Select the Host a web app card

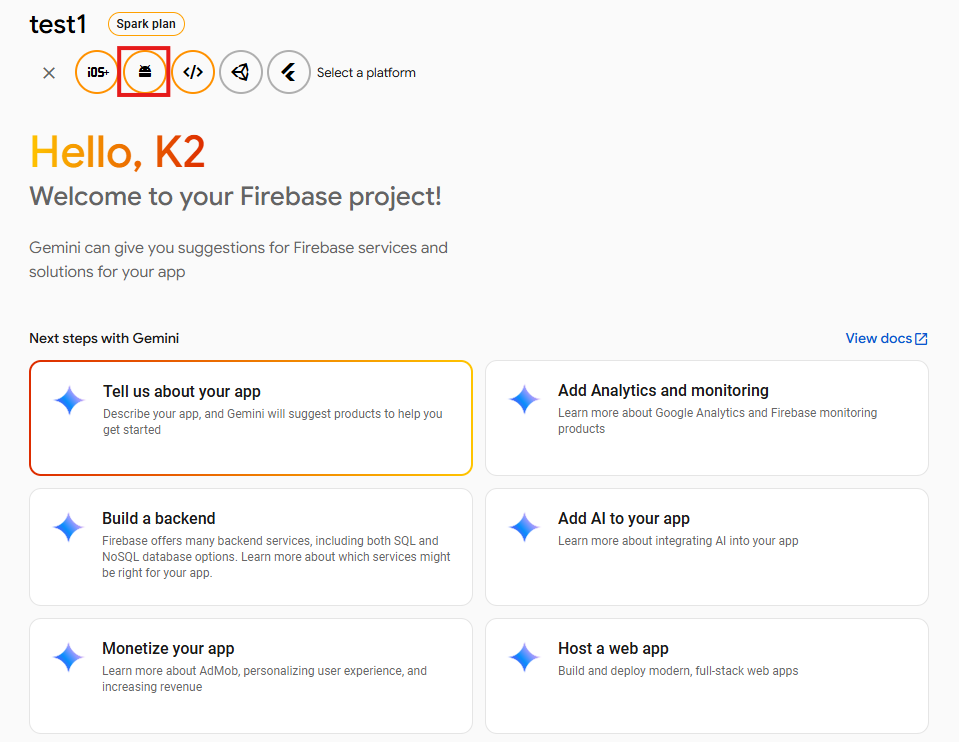706,675
